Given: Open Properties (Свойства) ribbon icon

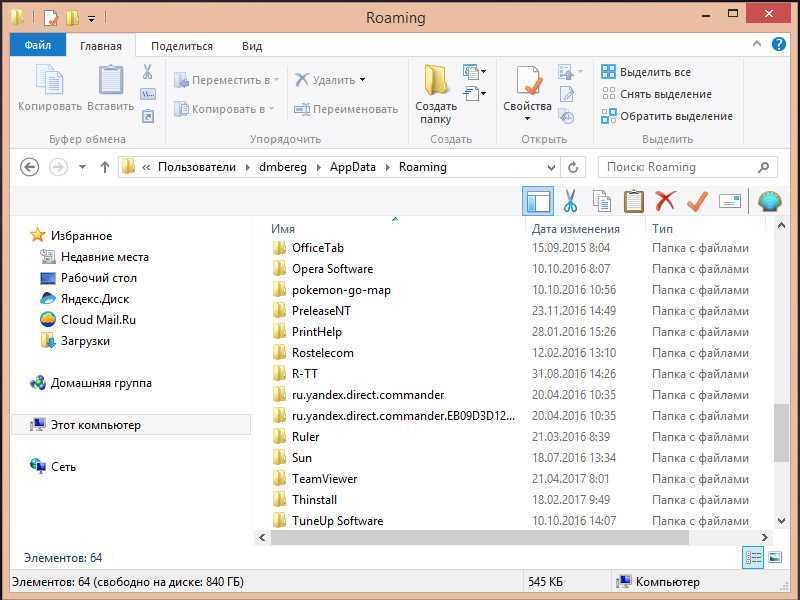Looking at the screenshot, I should pyautogui.click(x=528, y=80).
